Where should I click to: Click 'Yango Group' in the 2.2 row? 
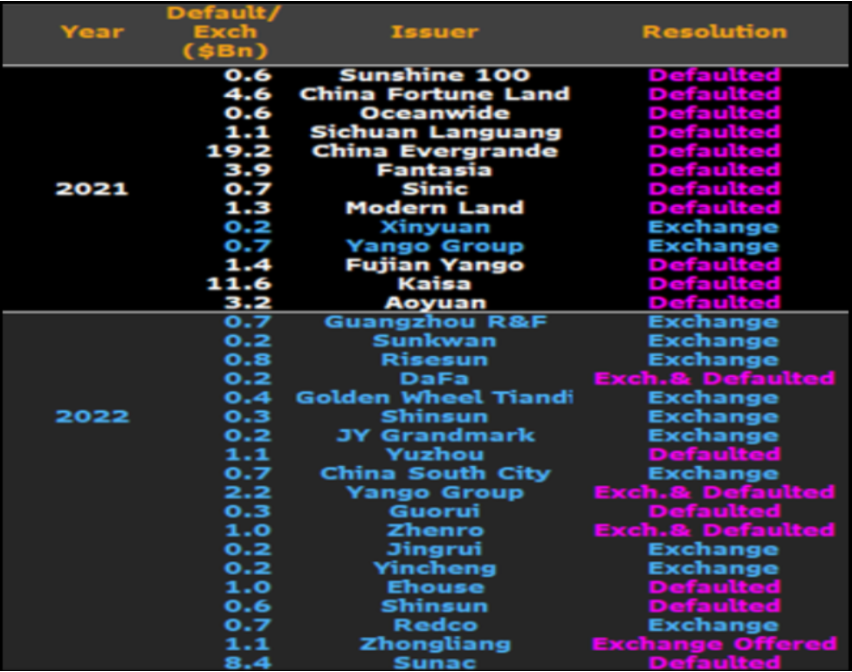click(x=435, y=493)
